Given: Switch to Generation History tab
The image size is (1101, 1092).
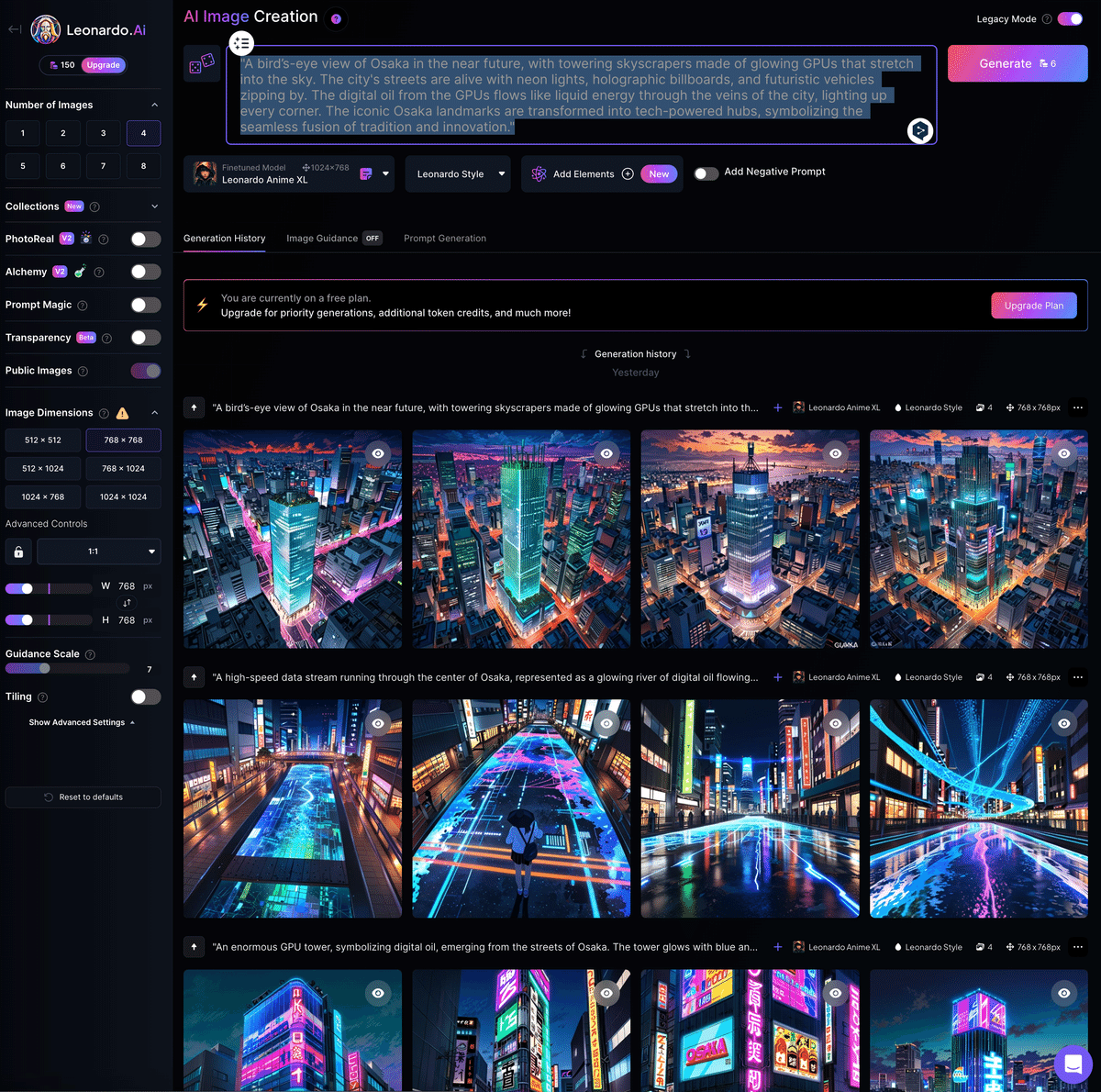Looking at the screenshot, I should (224, 238).
